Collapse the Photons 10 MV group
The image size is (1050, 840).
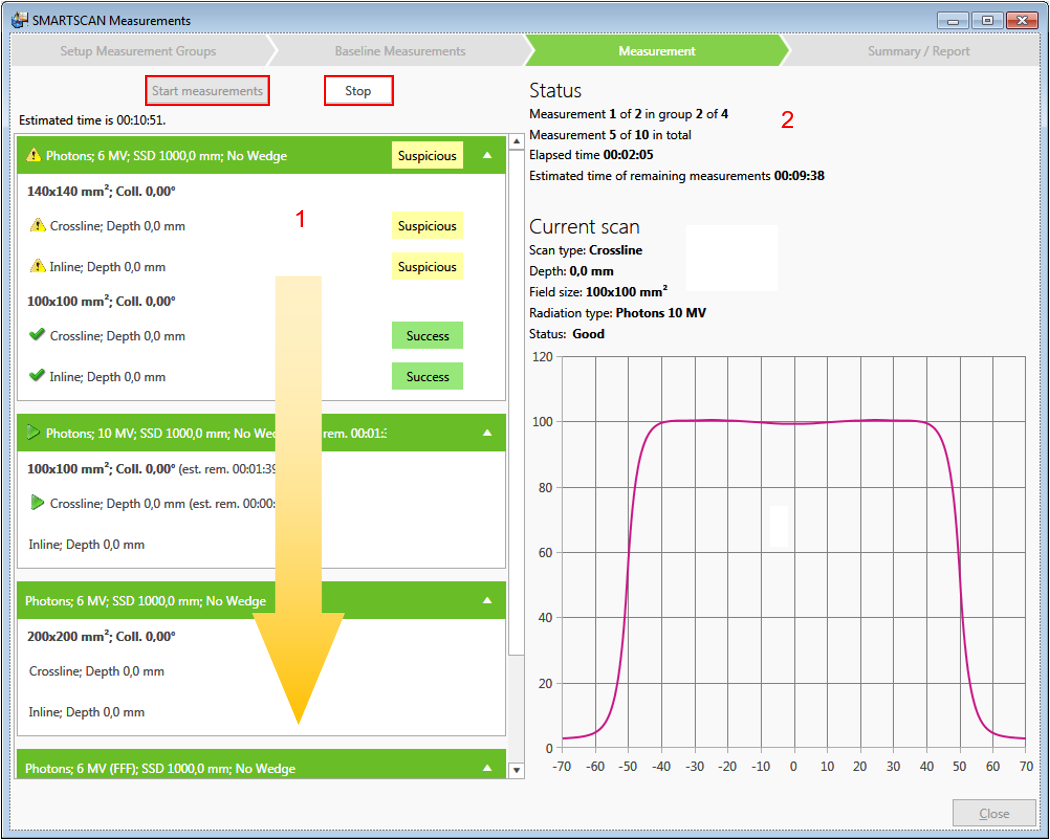tap(486, 433)
